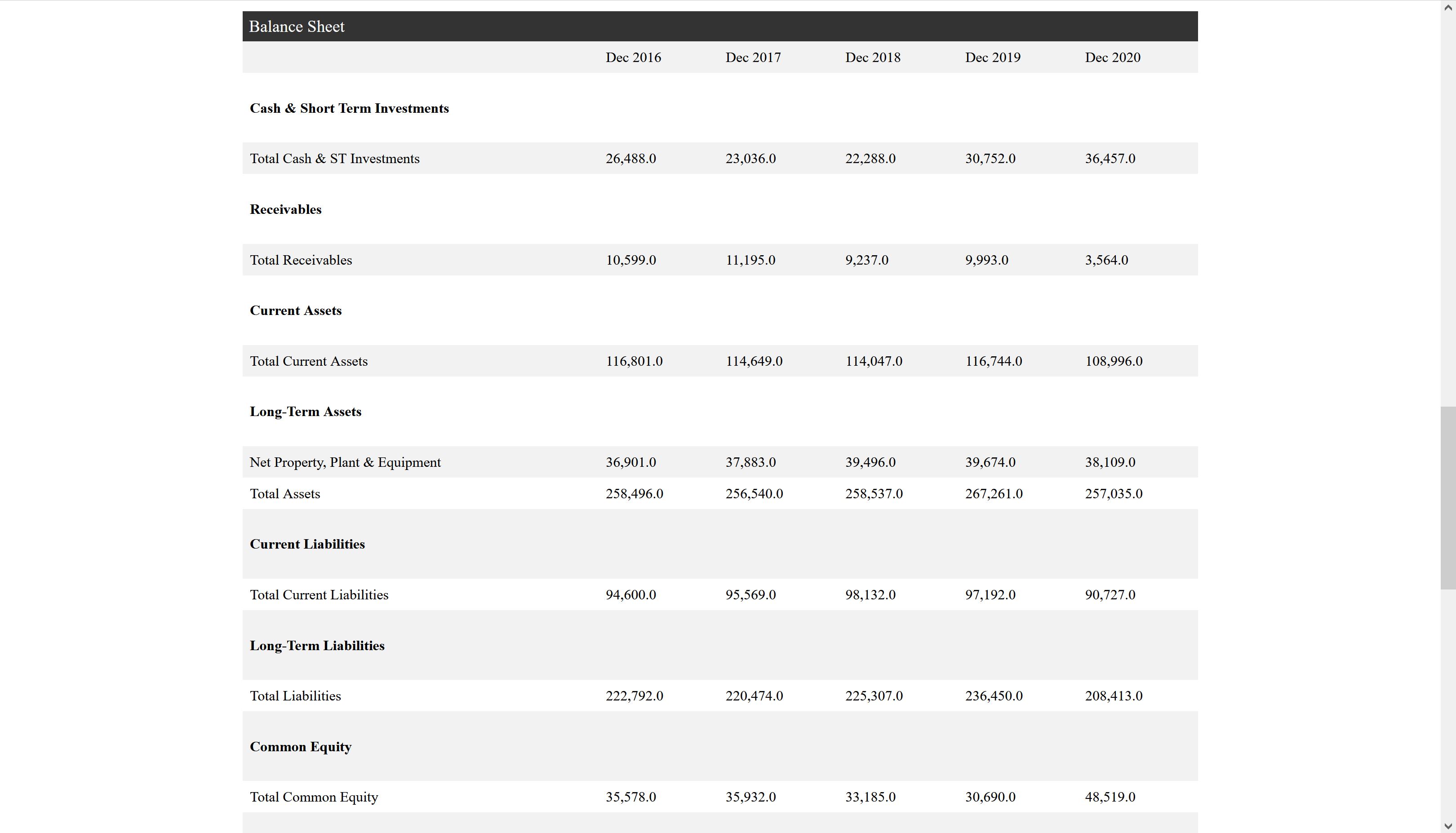Image resolution: width=1456 pixels, height=833 pixels.
Task: Click the Dec 2017 Total Current Liabilities value 95,569.0
Action: click(x=750, y=595)
